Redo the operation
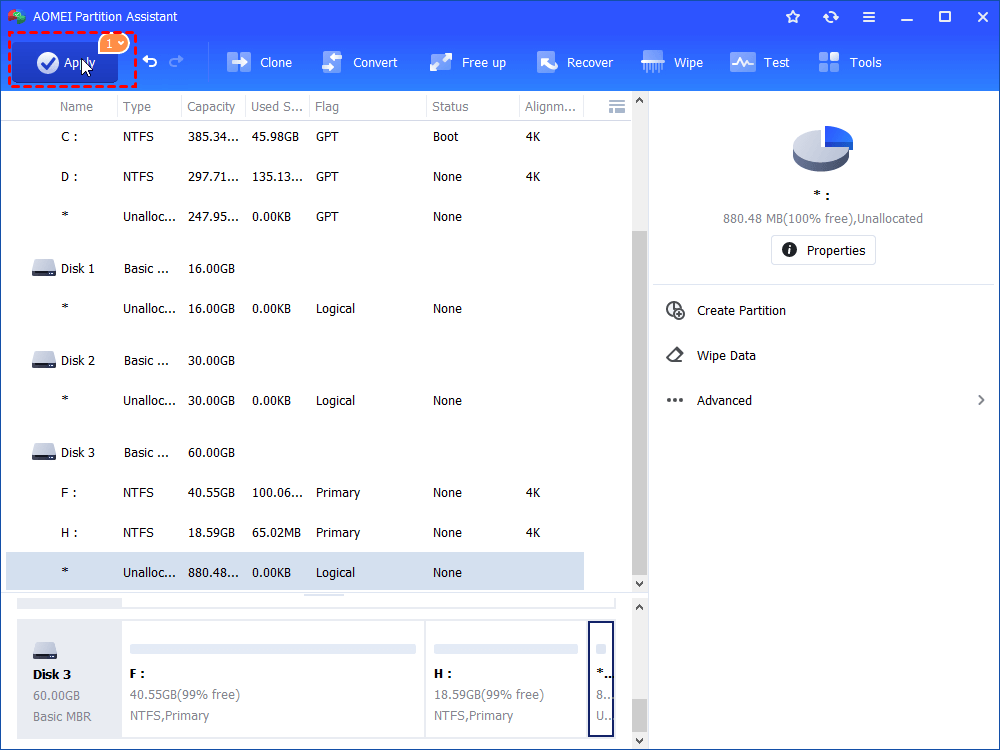 click(x=176, y=62)
